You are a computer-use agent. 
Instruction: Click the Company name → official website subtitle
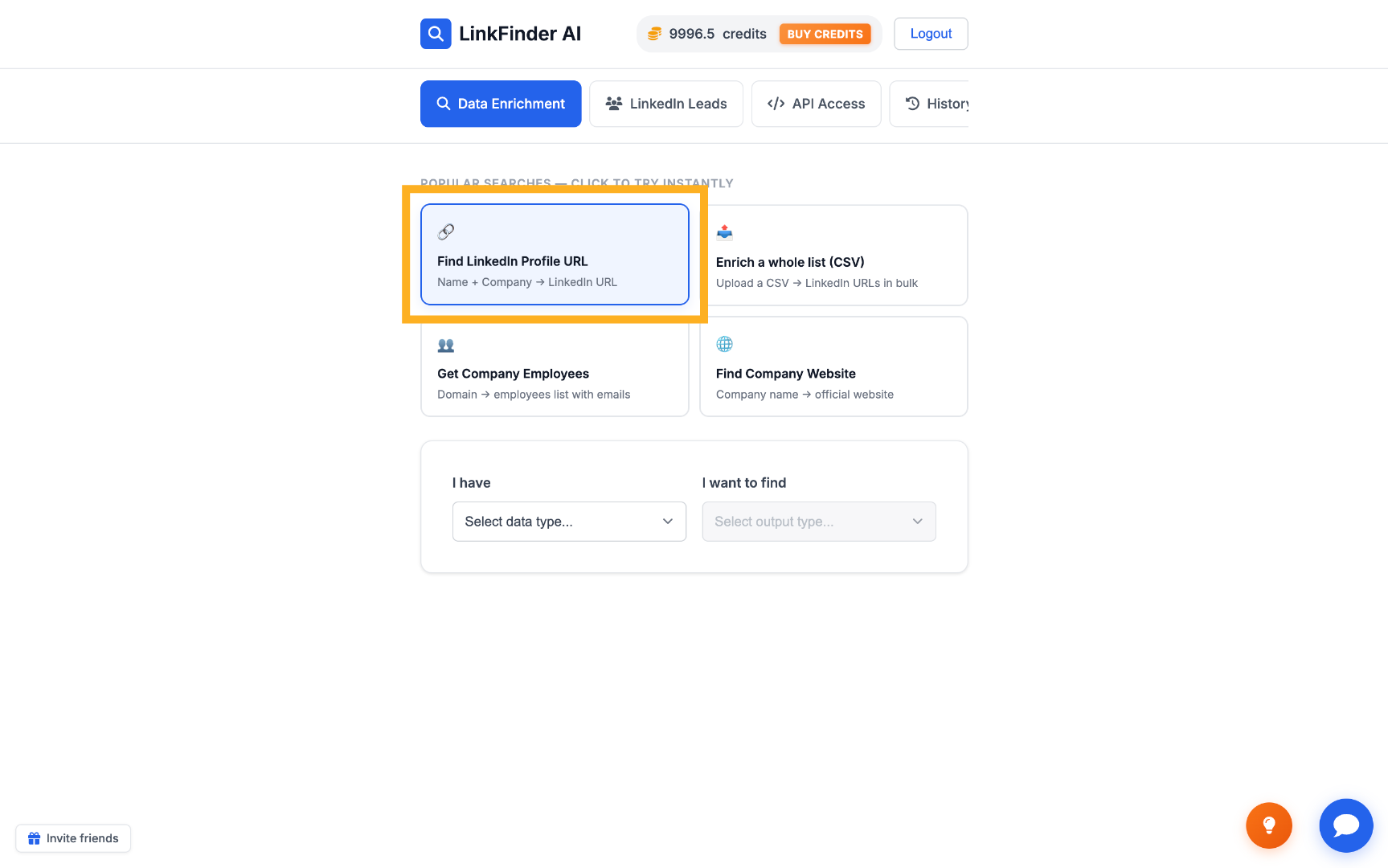805,395
